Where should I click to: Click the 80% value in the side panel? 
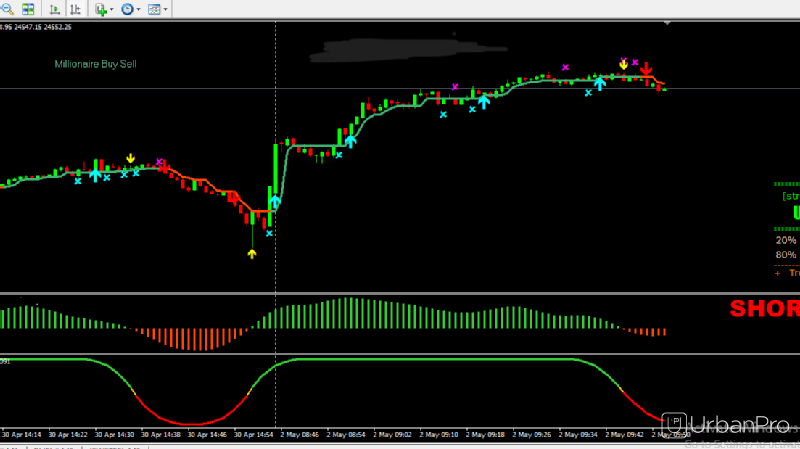[786, 255]
